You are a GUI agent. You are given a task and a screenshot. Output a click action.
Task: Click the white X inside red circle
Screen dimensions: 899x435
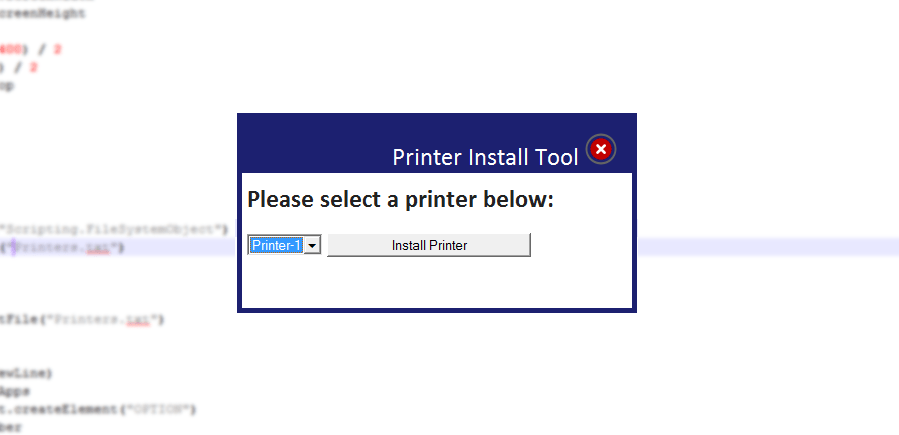tap(600, 150)
